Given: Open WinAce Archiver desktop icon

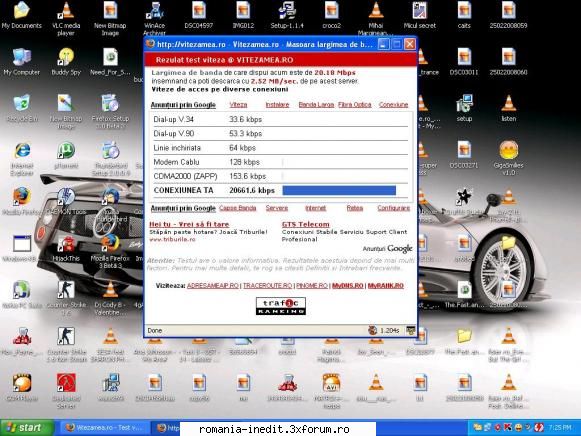Looking at the screenshot, I should pos(155,19).
